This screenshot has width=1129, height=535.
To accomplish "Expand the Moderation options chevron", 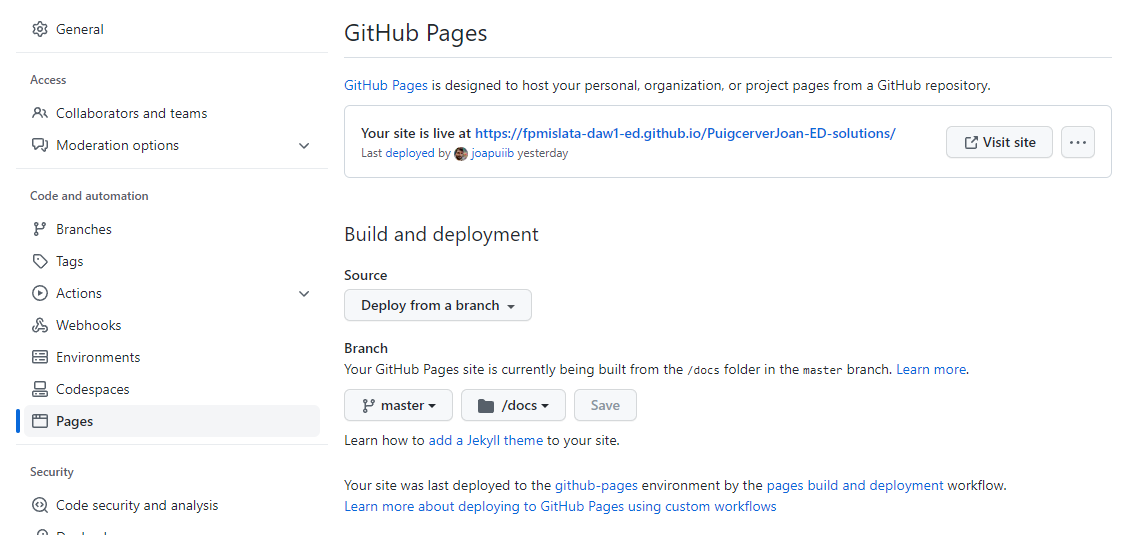I will pyautogui.click(x=304, y=145).
